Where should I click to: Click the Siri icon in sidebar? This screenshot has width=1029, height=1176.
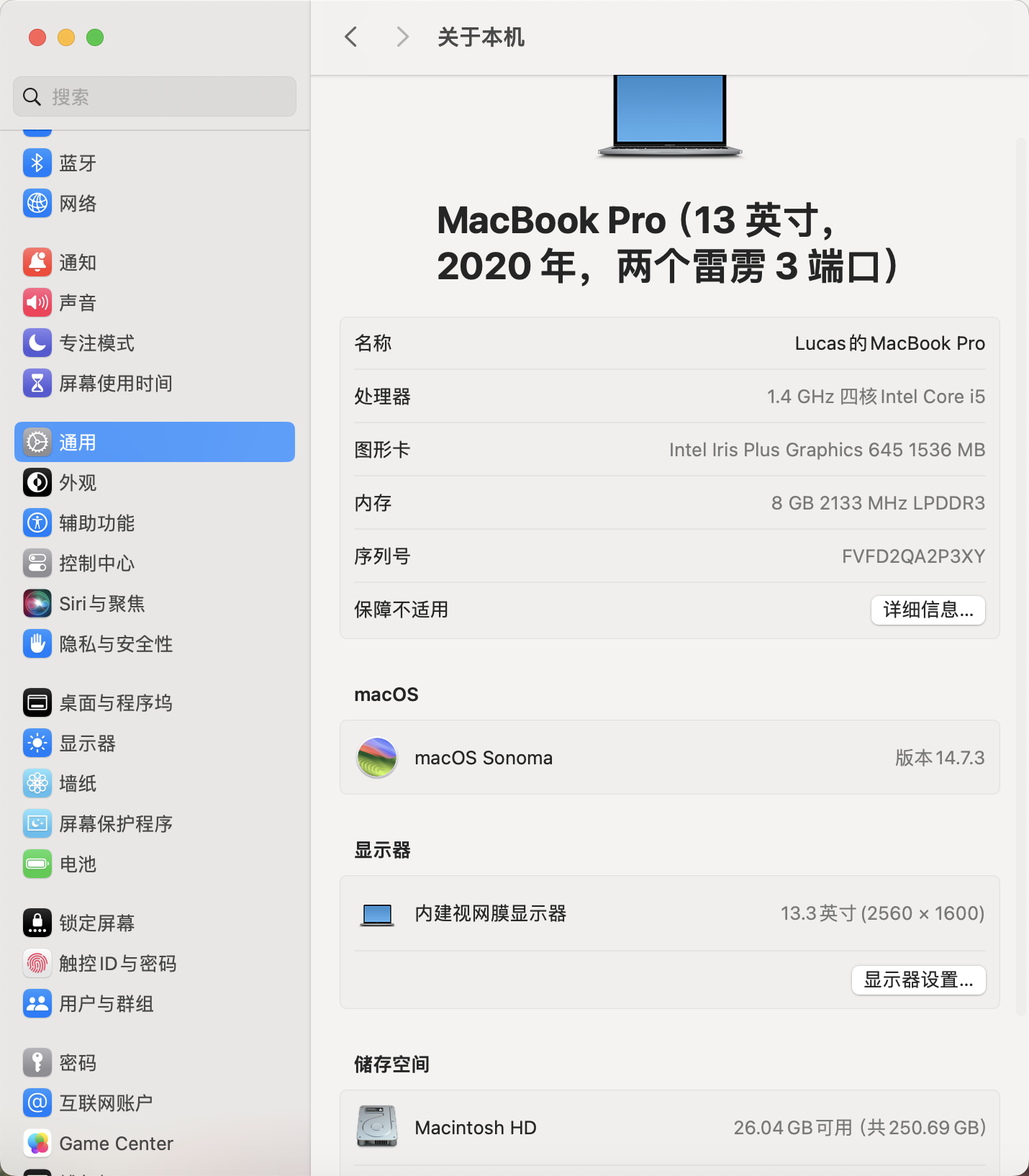click(x=37, y=603)
